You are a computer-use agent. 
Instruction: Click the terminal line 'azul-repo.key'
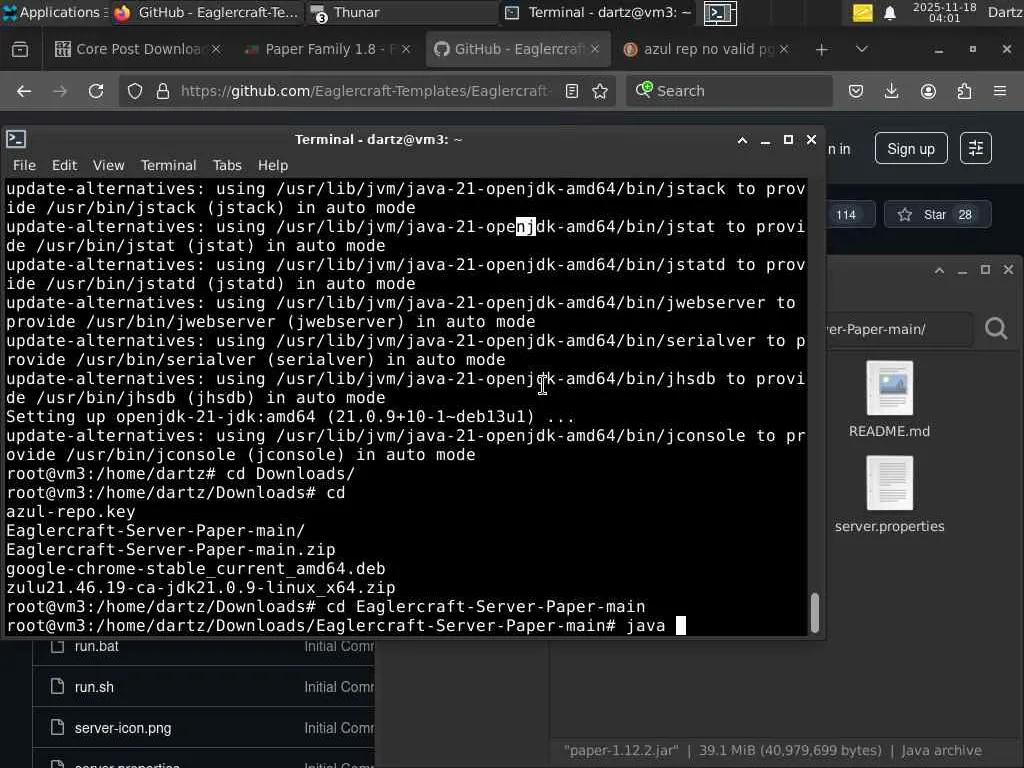(71, 511)
